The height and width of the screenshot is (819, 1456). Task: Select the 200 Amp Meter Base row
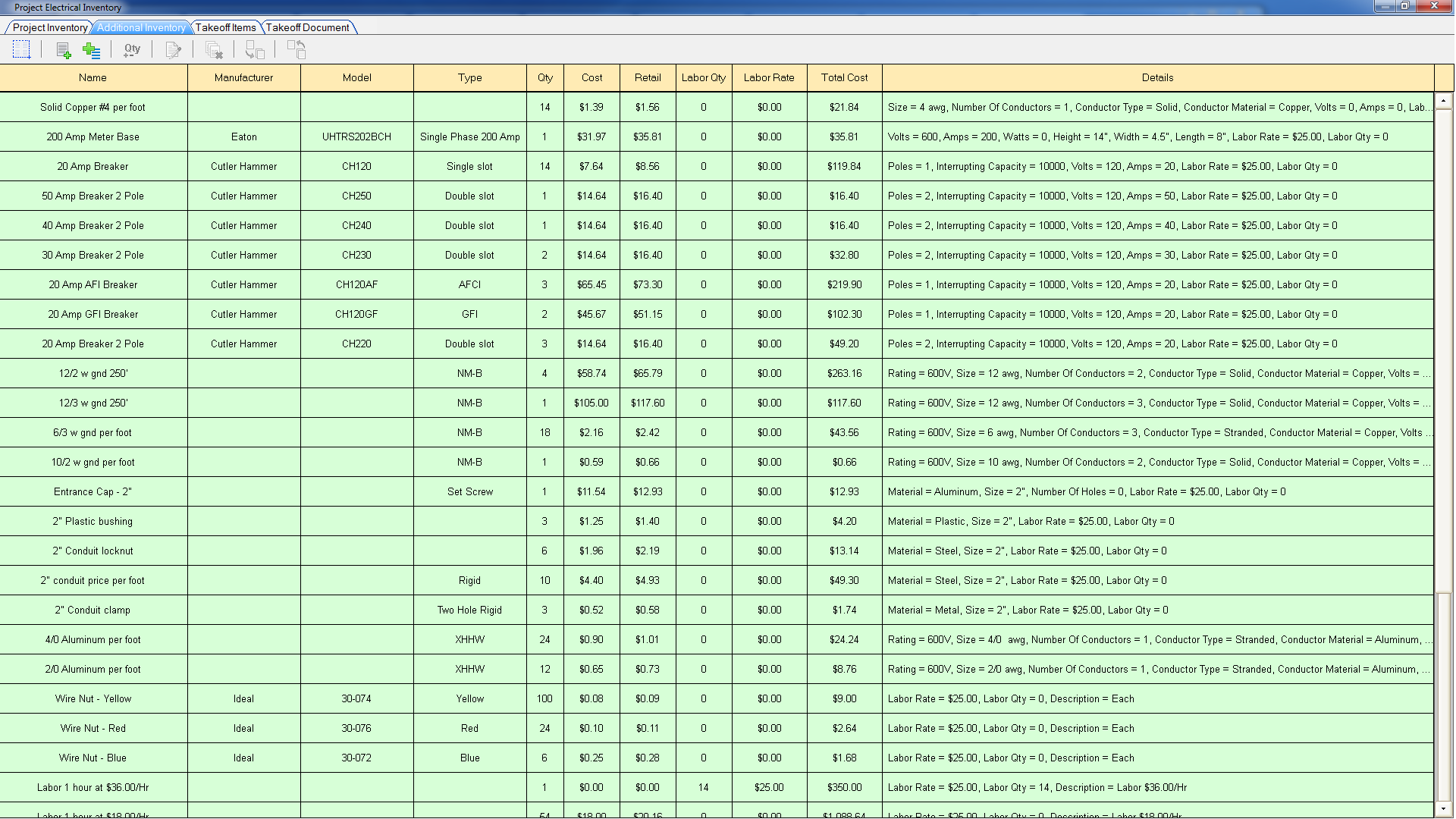(93, 137)
